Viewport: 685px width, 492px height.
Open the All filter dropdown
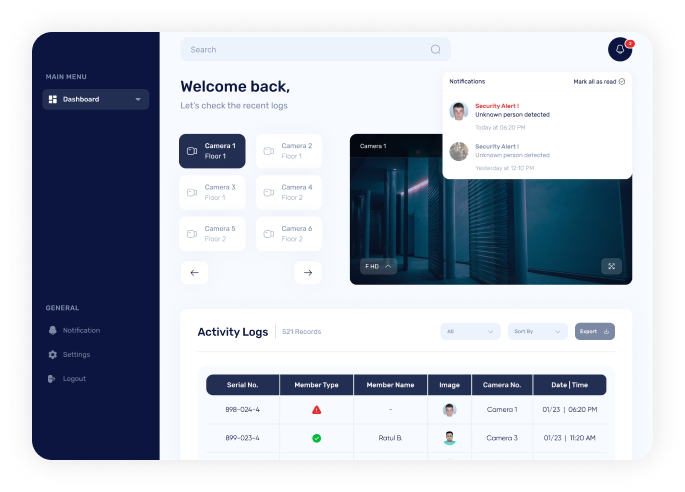click(x=470, y=331)
